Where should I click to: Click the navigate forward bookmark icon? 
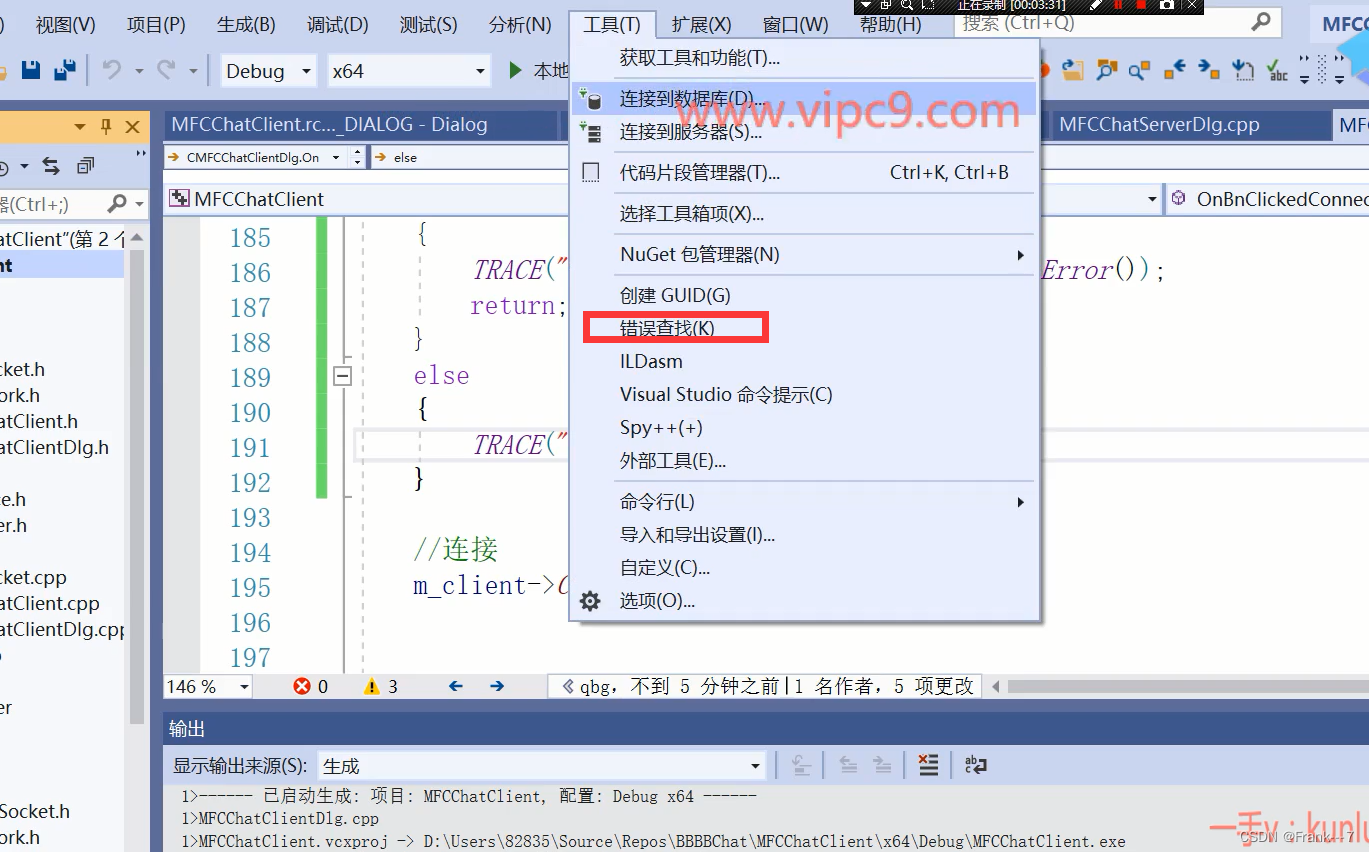coord(1209,70)
